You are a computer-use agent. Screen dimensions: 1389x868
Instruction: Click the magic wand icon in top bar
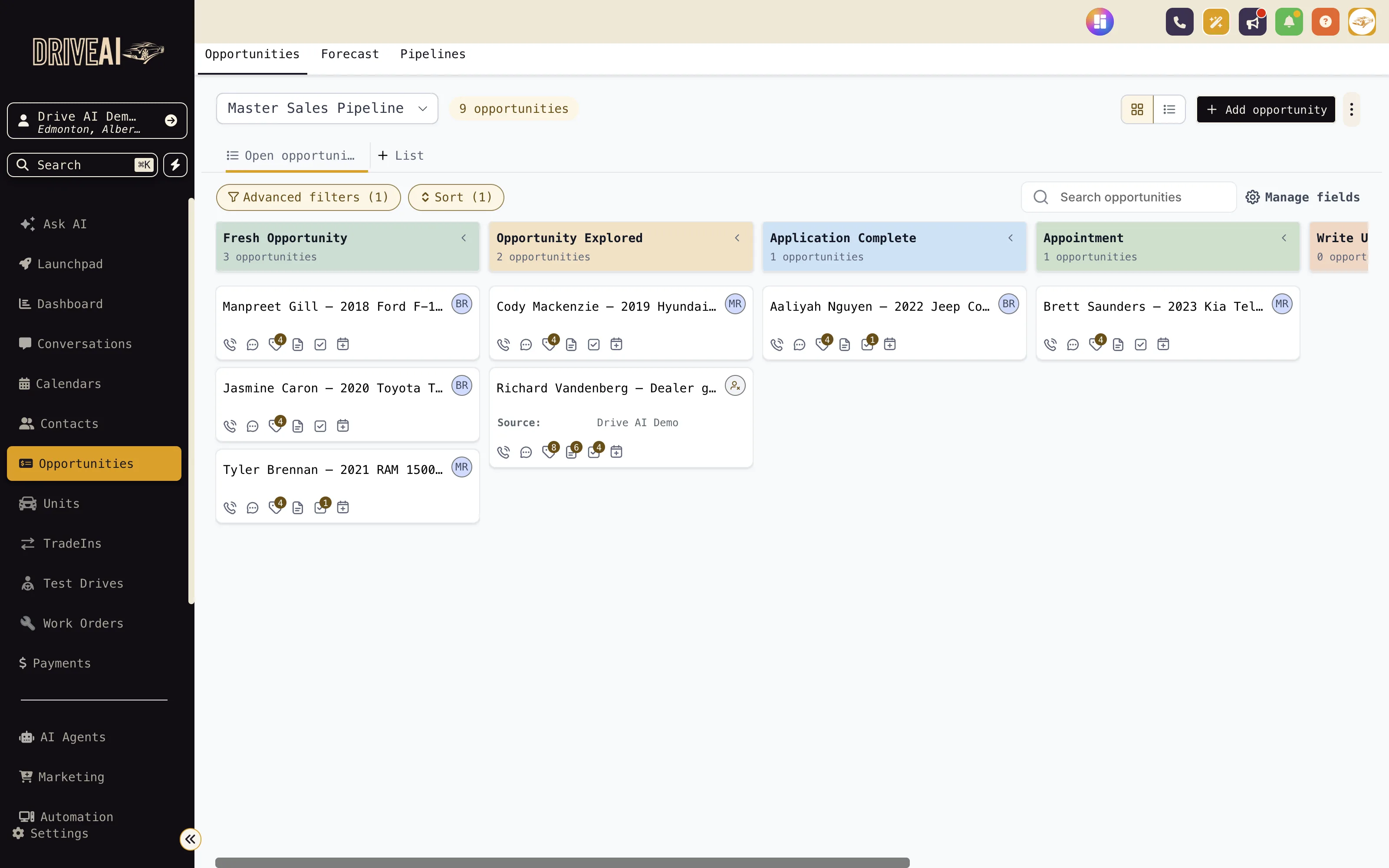point(1216,23)
